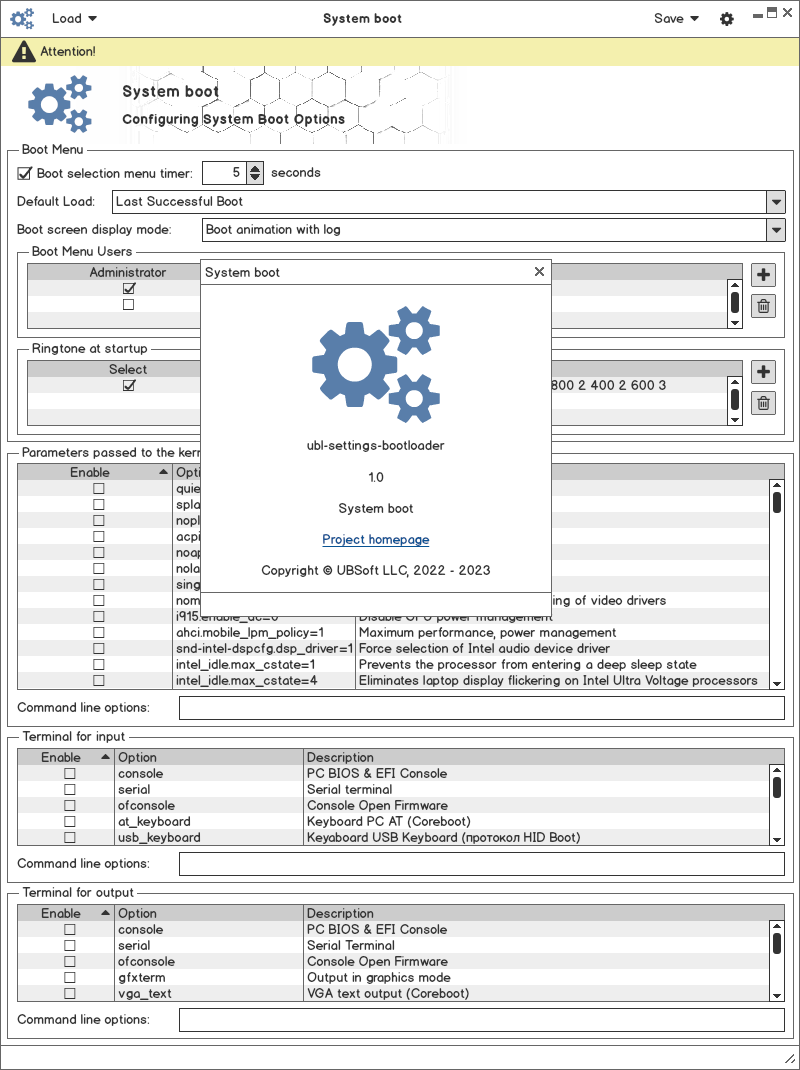Viewport: 800px width, 1070px height.
Task: Click the kernel parameters Command line options field
Action: coord(482,708)
